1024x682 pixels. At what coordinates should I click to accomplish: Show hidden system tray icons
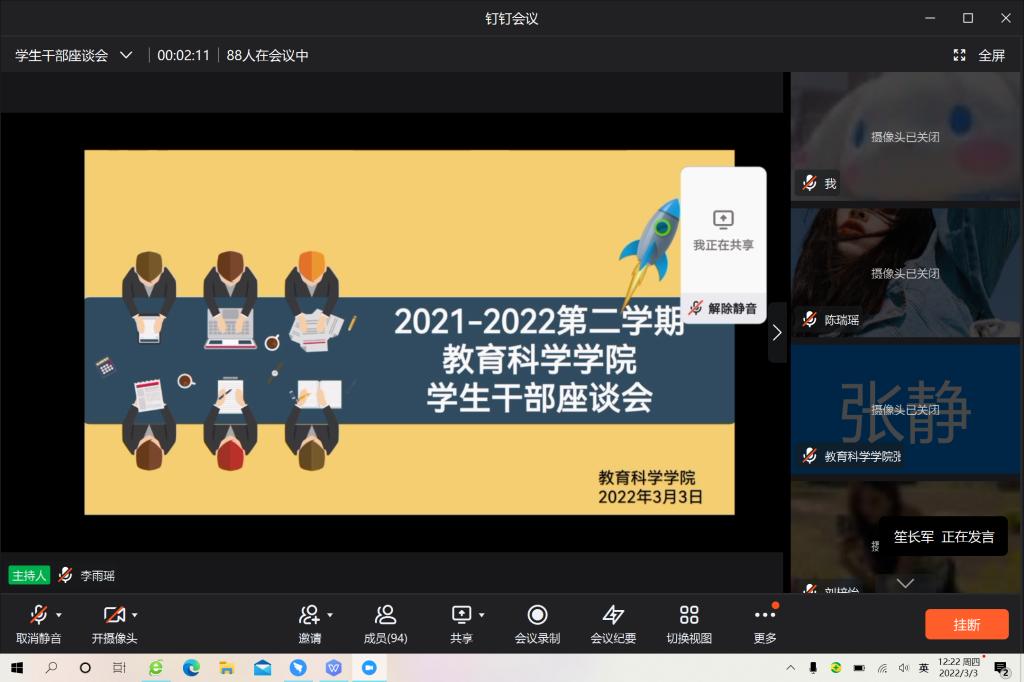[791, 668]
